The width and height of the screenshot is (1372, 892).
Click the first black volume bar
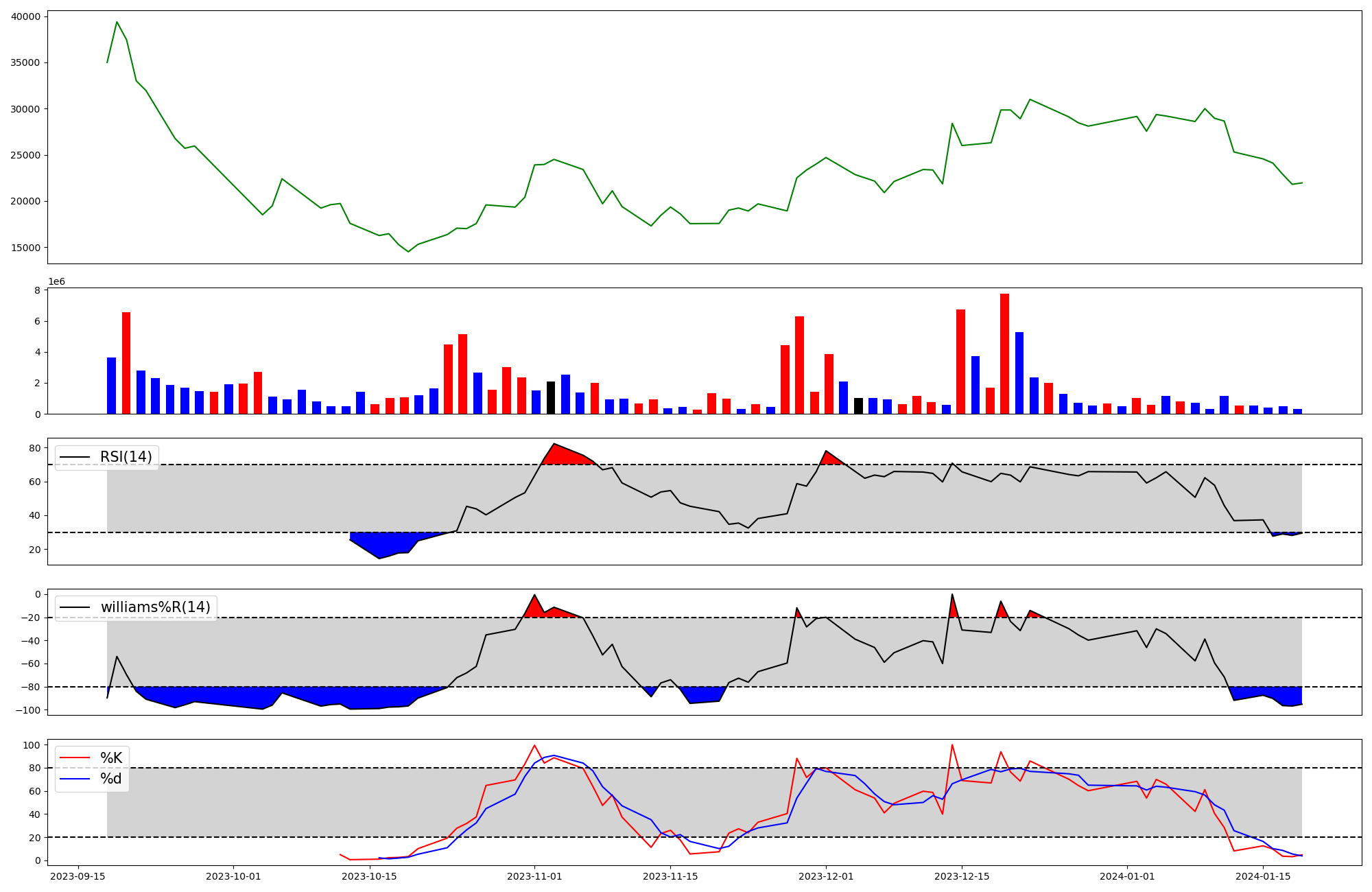click(551, 398)
